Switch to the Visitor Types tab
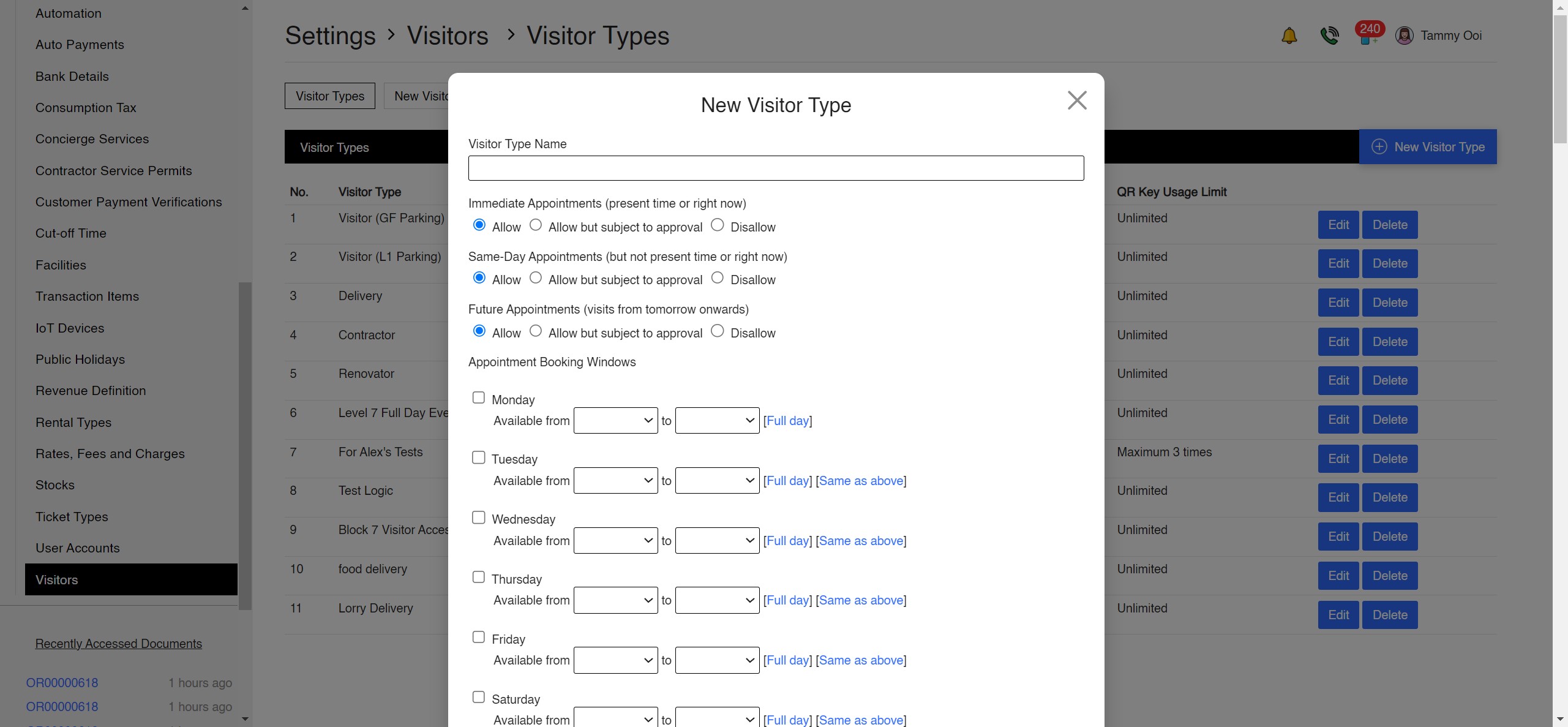 click(x=330, y=96)
